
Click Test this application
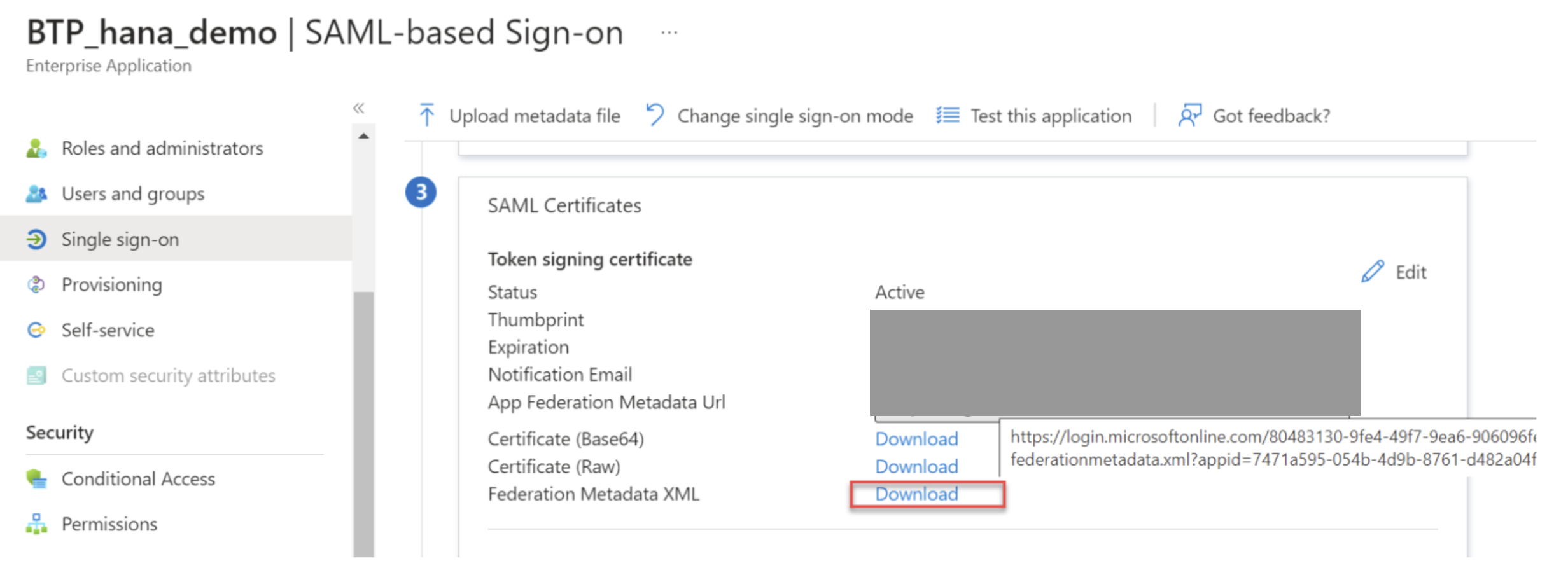(x=1034, y=116)
